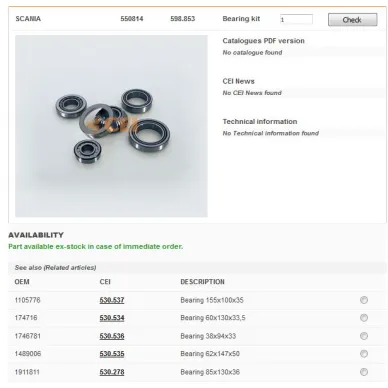Open the bearing kit product image
Viewport: 388px width, 388px height.
pos(111,126)
